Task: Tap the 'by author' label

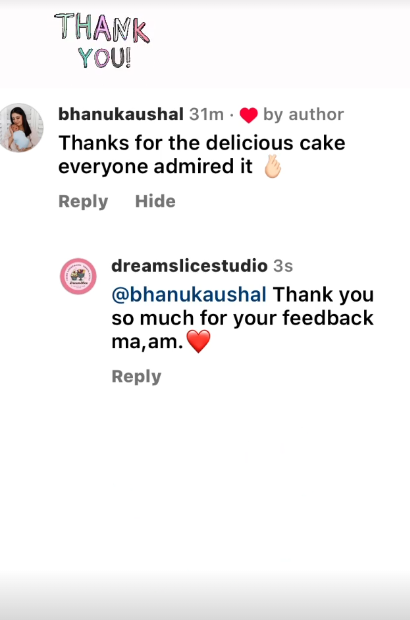Action: [304, 115]
